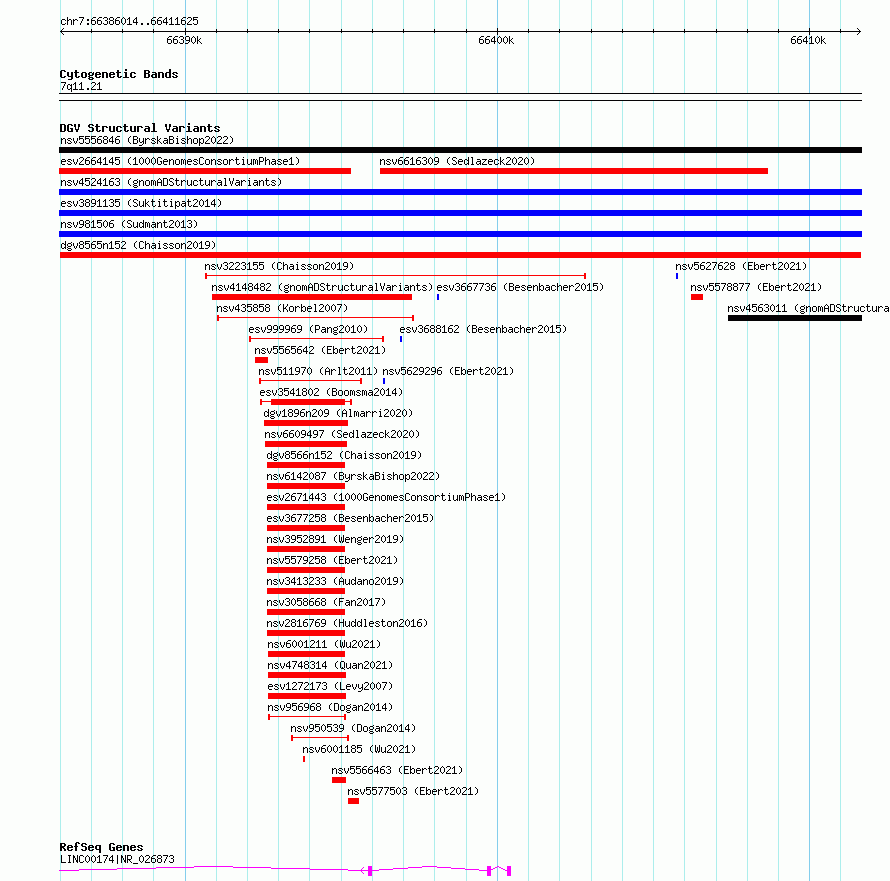Image resolution: width=890 pixels, height=881 pixels.
Task: Click the chr7:66386014..66411625 region label
Action: (129, 22)
